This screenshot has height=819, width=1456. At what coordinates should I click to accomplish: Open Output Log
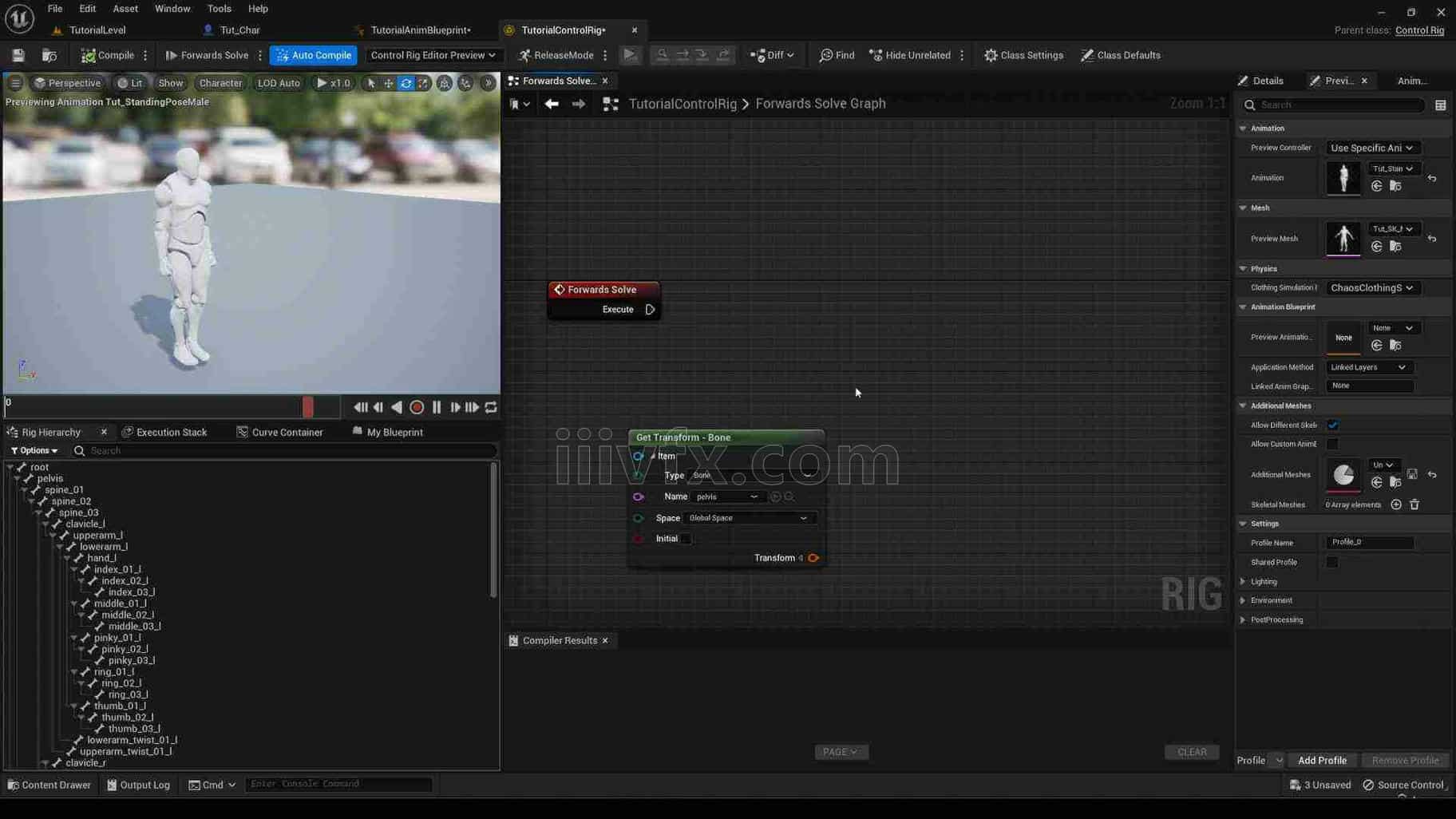[138, 785]
